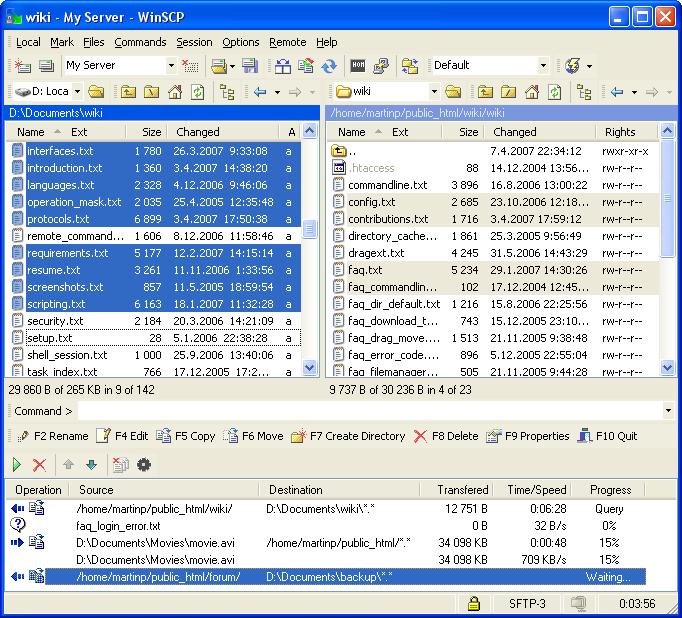The height and width of the screenshot is (618, 682).
Task: Expand the My Server session dropdown
Action: click(171, 66)
